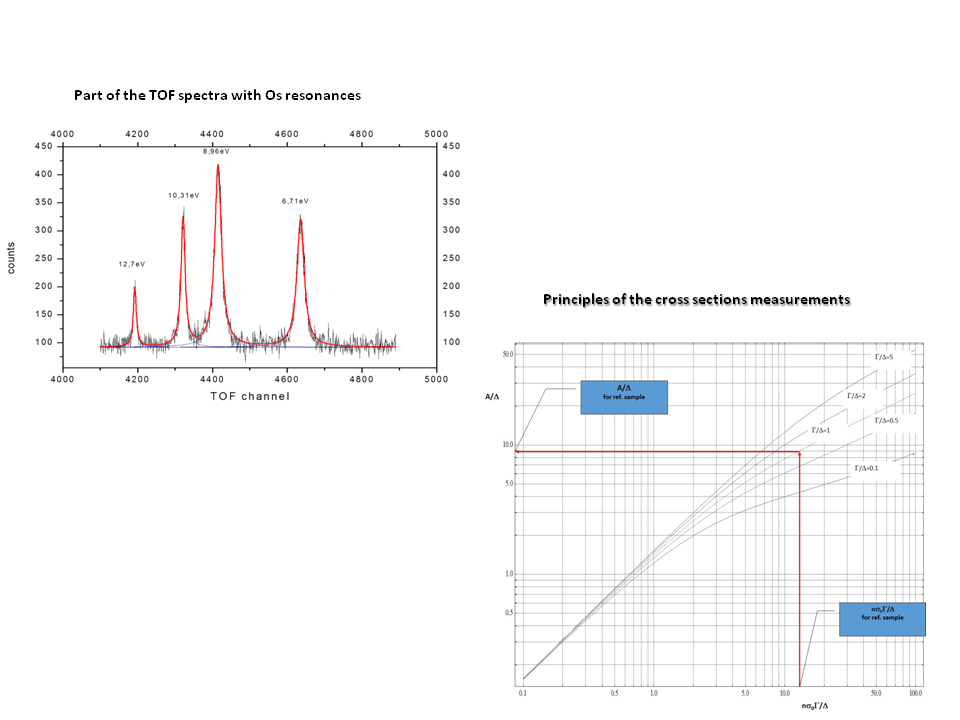Click the Γ/Δ=1 curve label

pyautogui.click(x=822, y=430)
